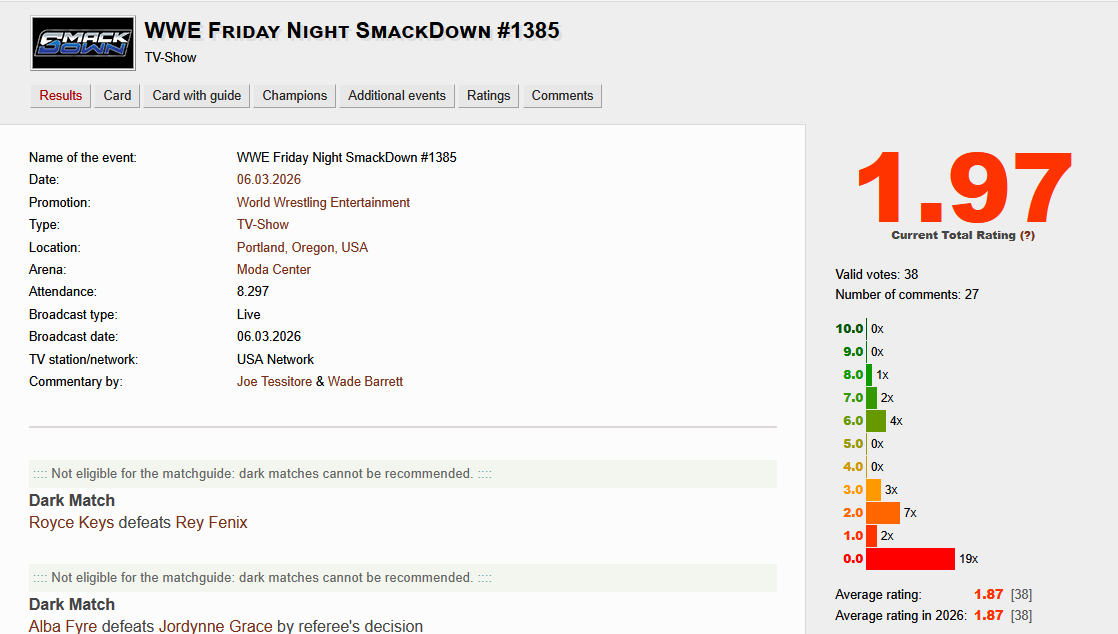
Task: Open the Additional events tab
Action: [396, 96]
